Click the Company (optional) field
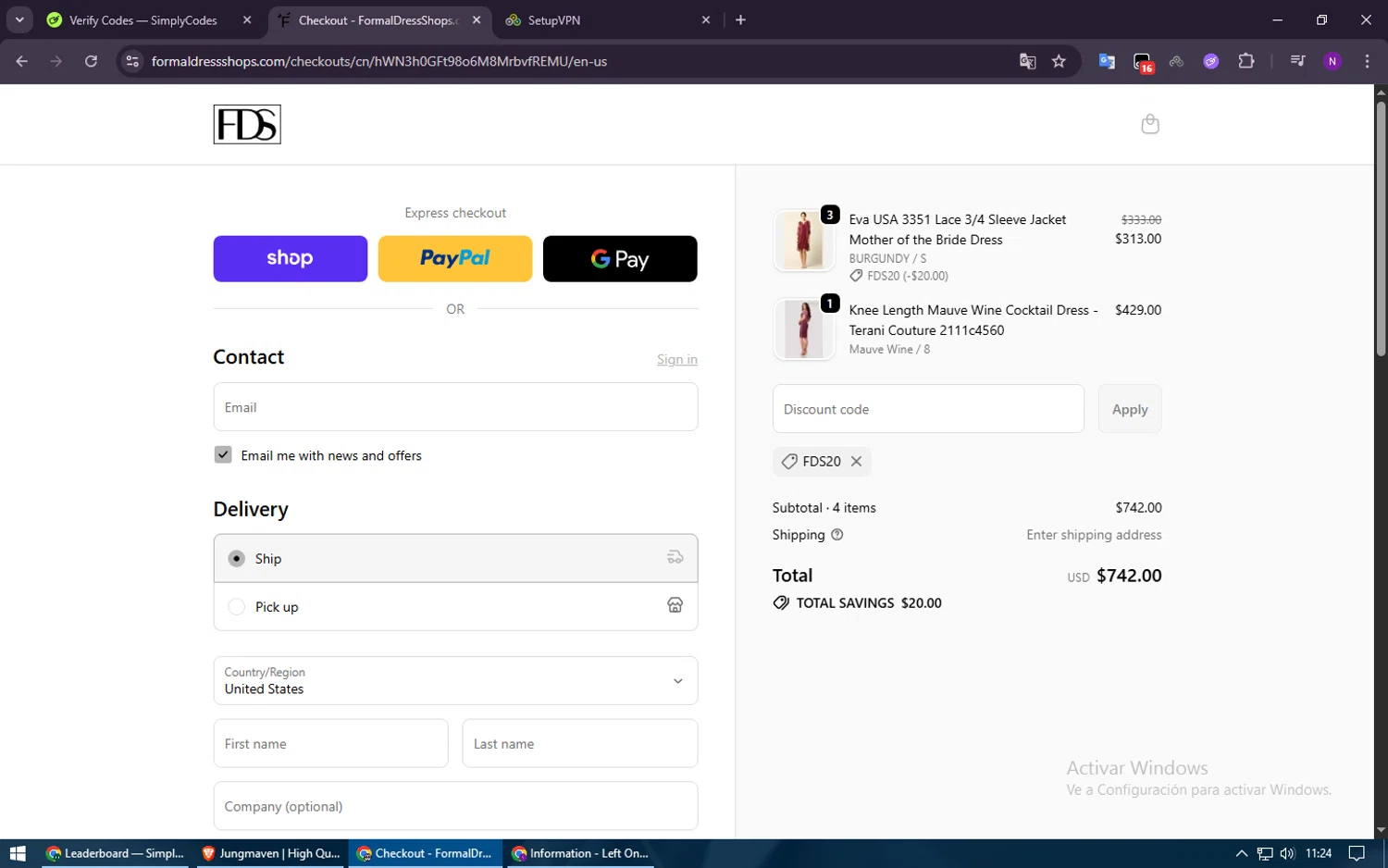1388x868 pixels. click(455, 805)
